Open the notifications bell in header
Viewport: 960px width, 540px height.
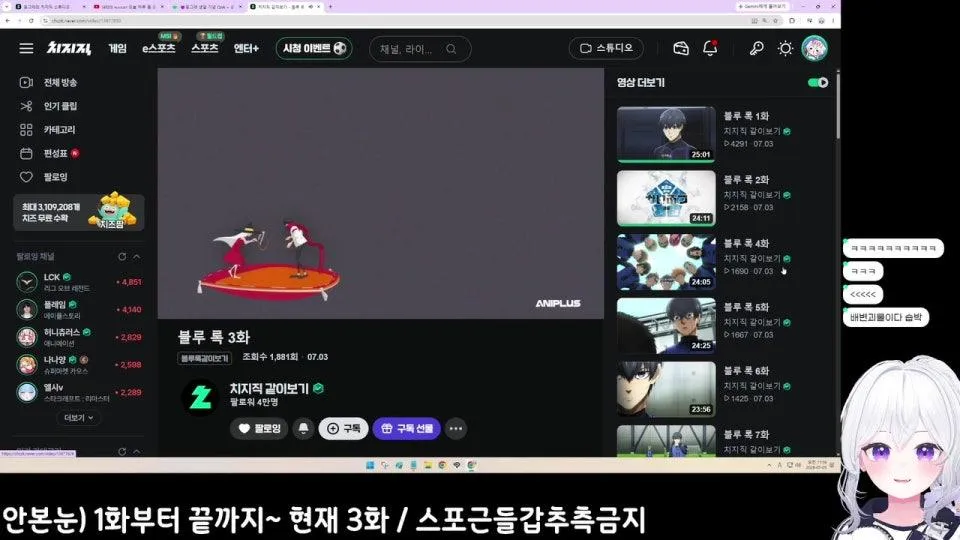pyautogui.click(x=710, y=48)
